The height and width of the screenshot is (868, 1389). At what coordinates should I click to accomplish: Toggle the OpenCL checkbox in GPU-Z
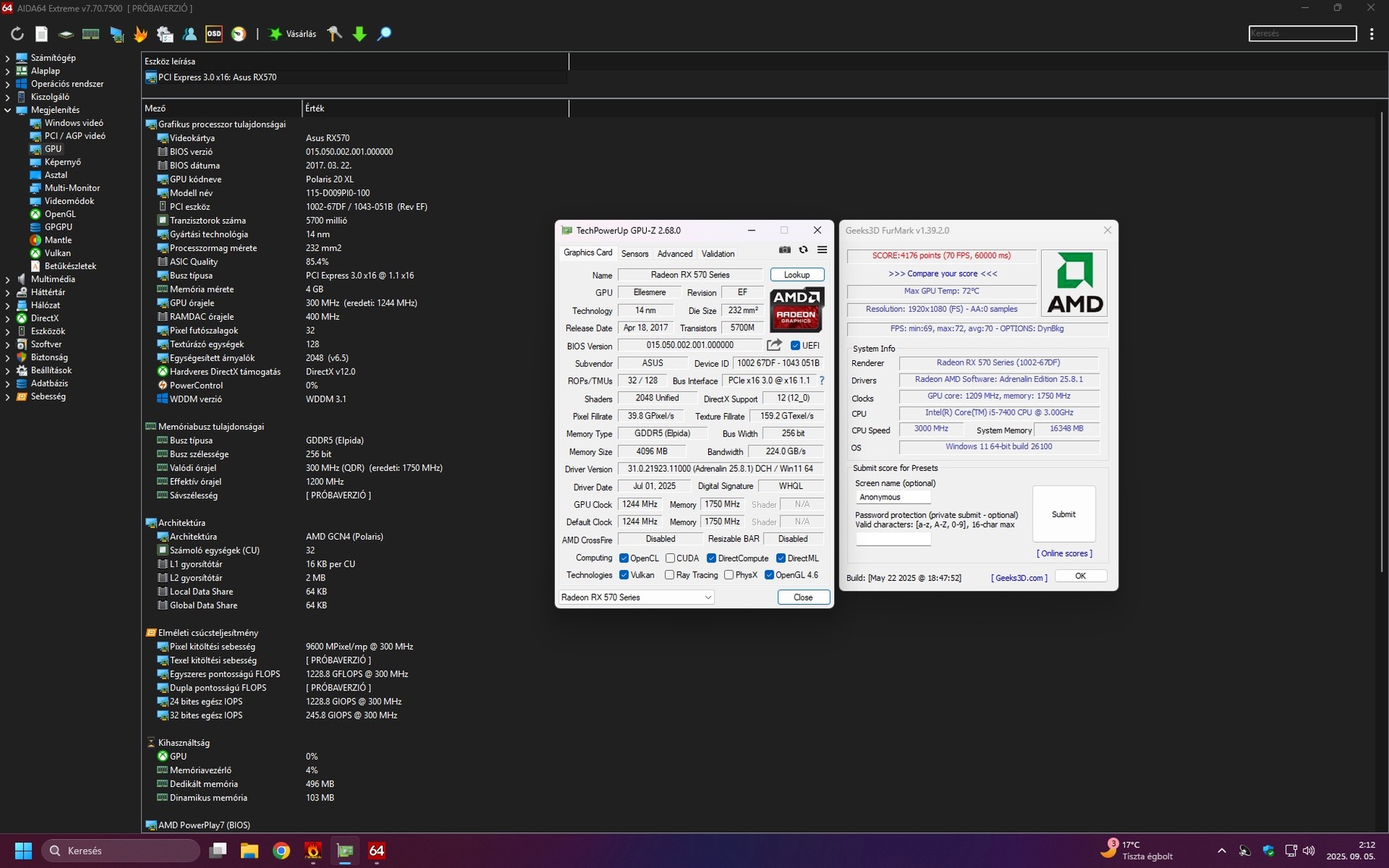[624, 559]
